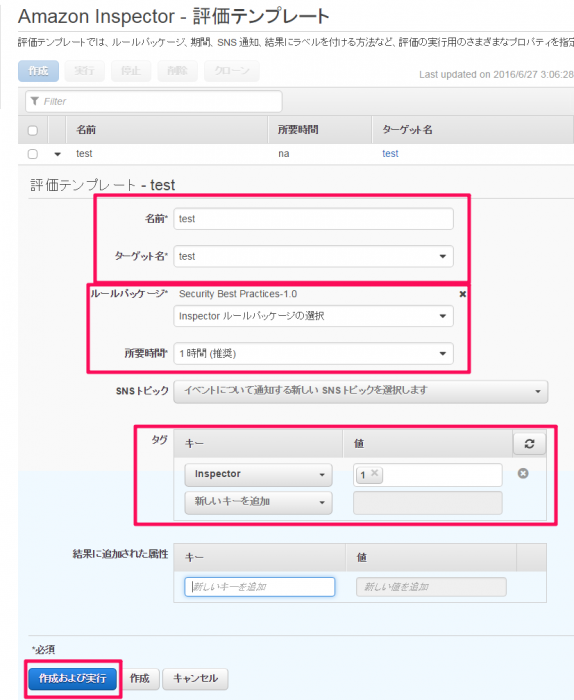Screen dimensions: 574x700
Task: Click the refresh icon in the tag table
Action: pyautogui.click(x=529, y=444)
